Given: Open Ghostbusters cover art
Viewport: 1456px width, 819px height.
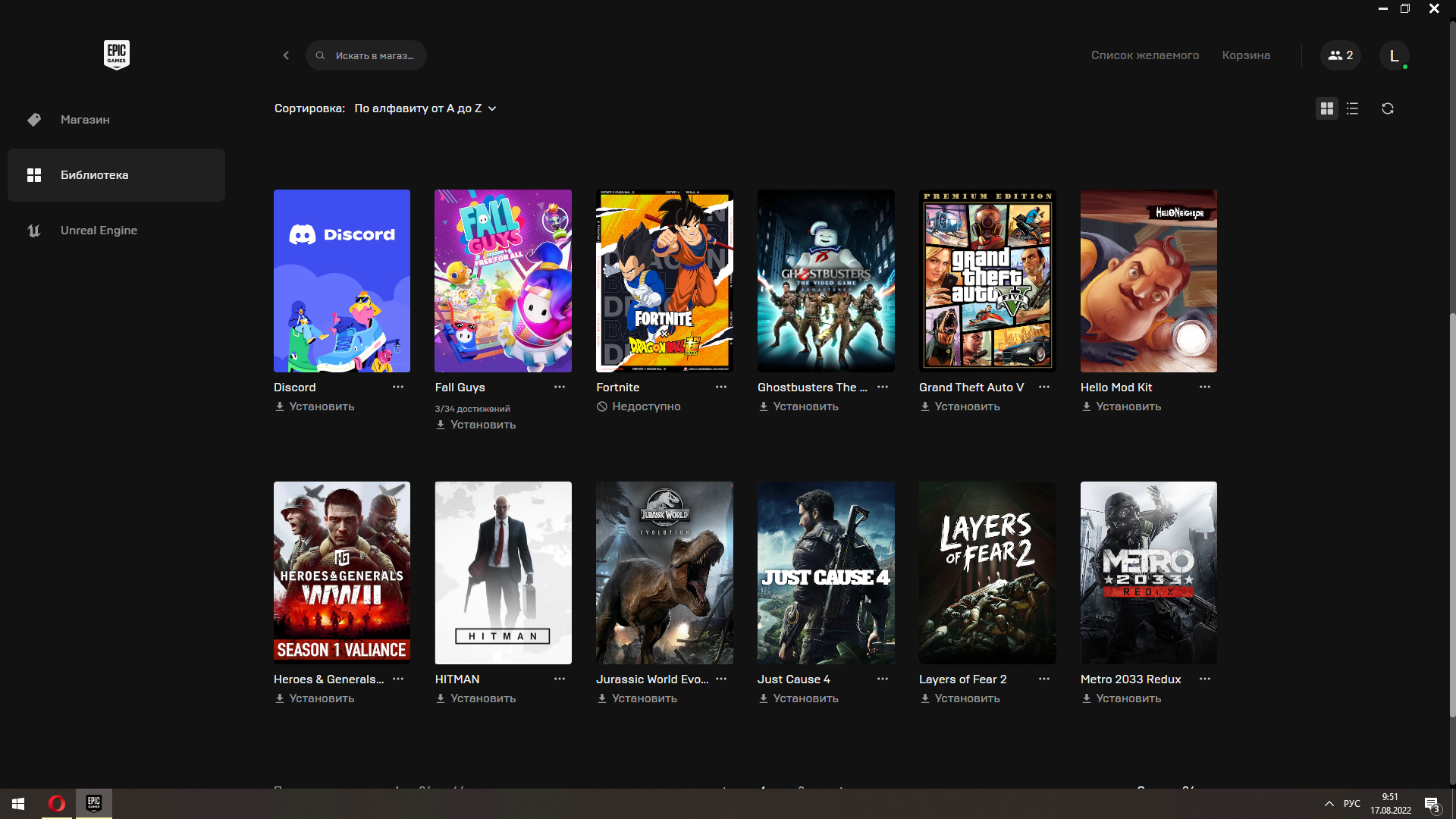Looking at the screenshot, I should pyautogui.click(x=826, y=281).
